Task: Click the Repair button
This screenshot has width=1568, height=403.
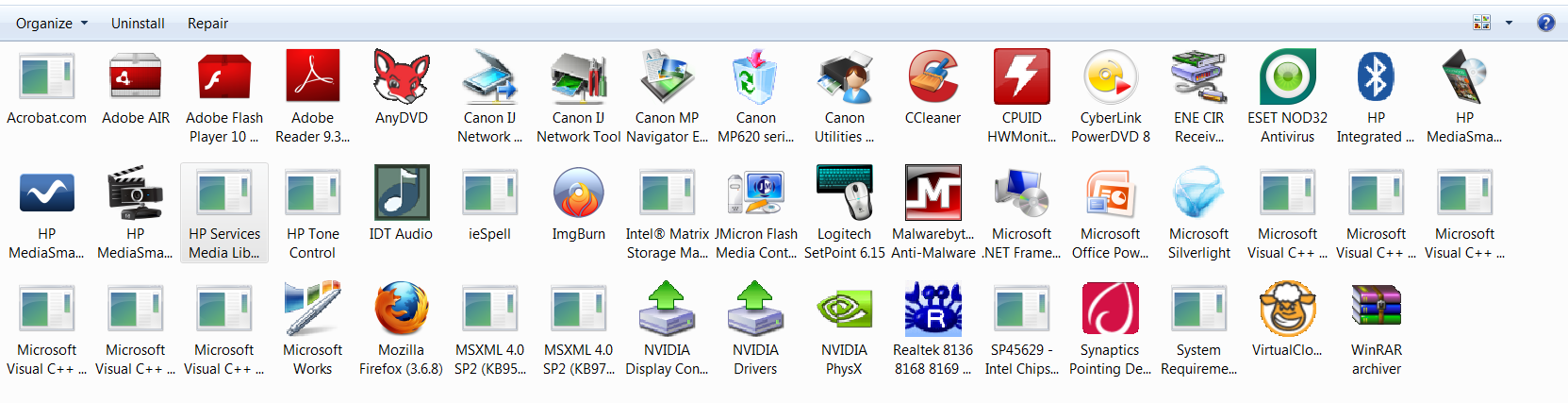Action: click(x=207, y=23)
